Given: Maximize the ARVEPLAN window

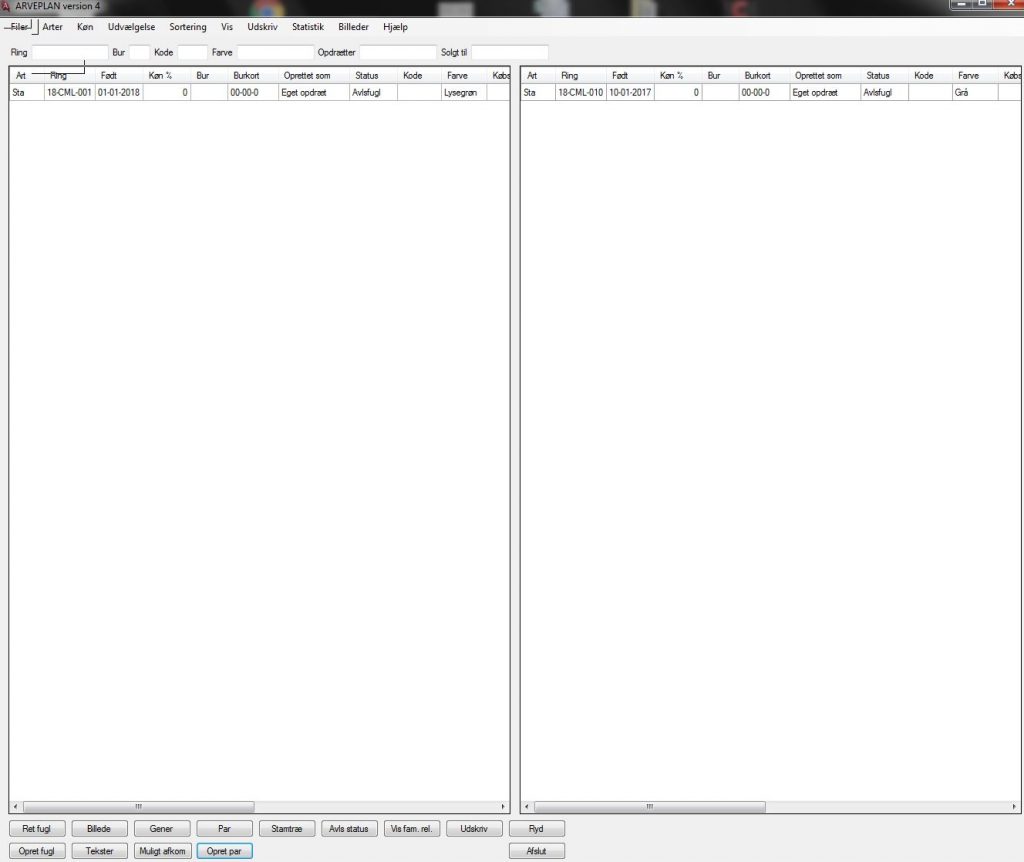Looking at the screenshot, I should [x=983, y=4].
